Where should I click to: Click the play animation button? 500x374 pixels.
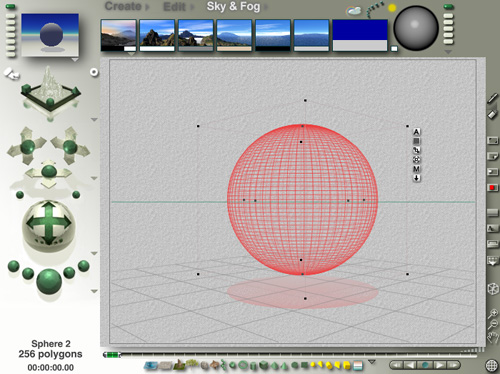(x=439, y=365)
